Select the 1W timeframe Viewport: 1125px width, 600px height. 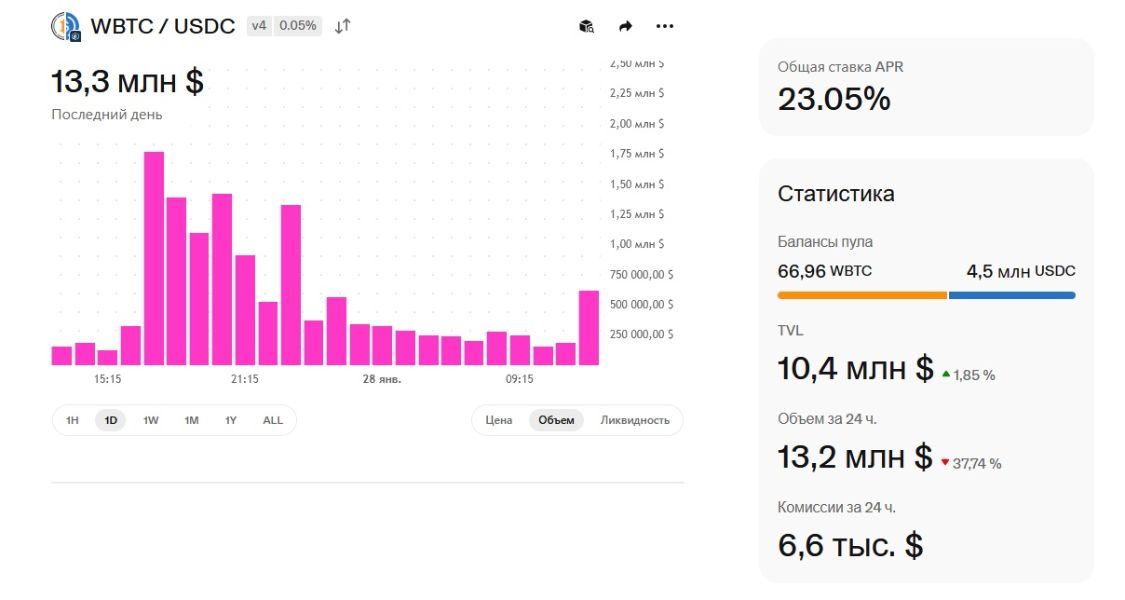[150, 420]
